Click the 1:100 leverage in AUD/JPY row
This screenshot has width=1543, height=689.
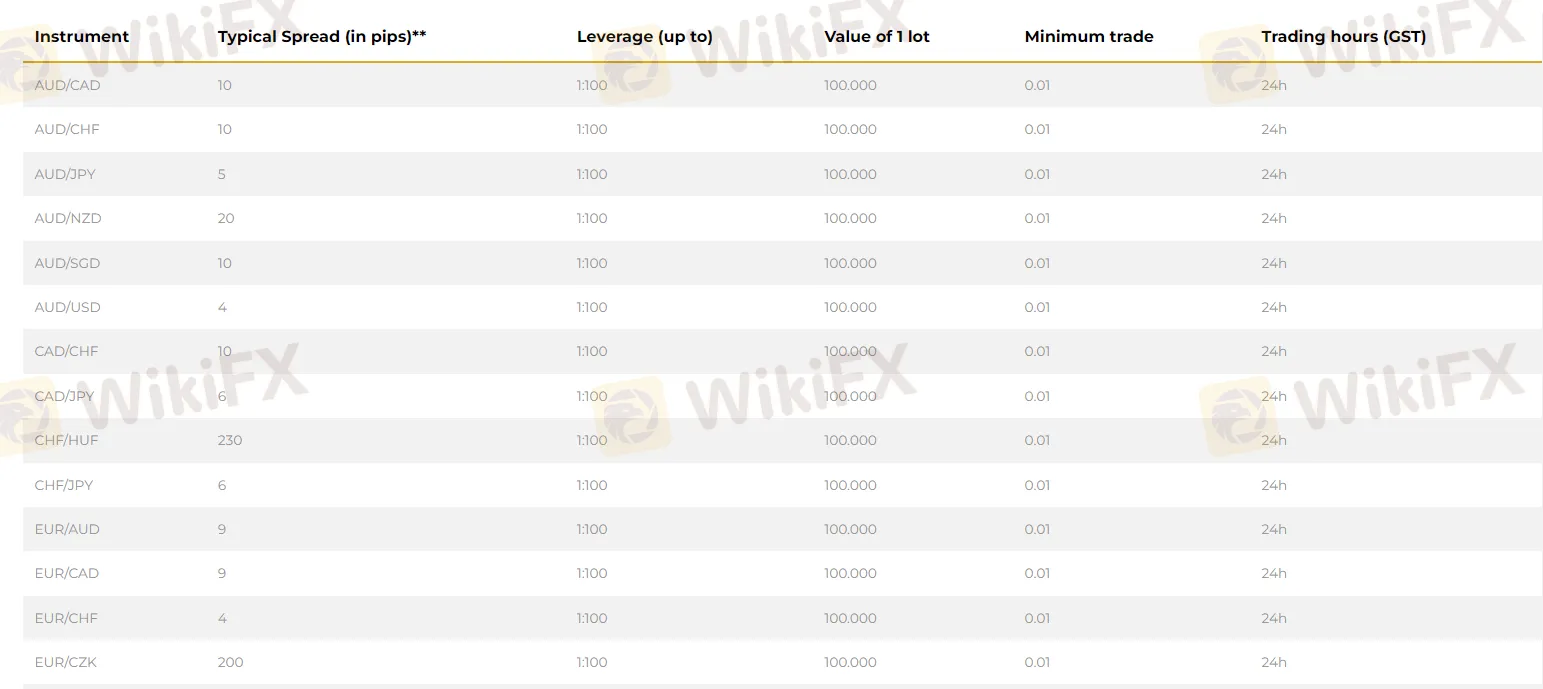[592, 175]
